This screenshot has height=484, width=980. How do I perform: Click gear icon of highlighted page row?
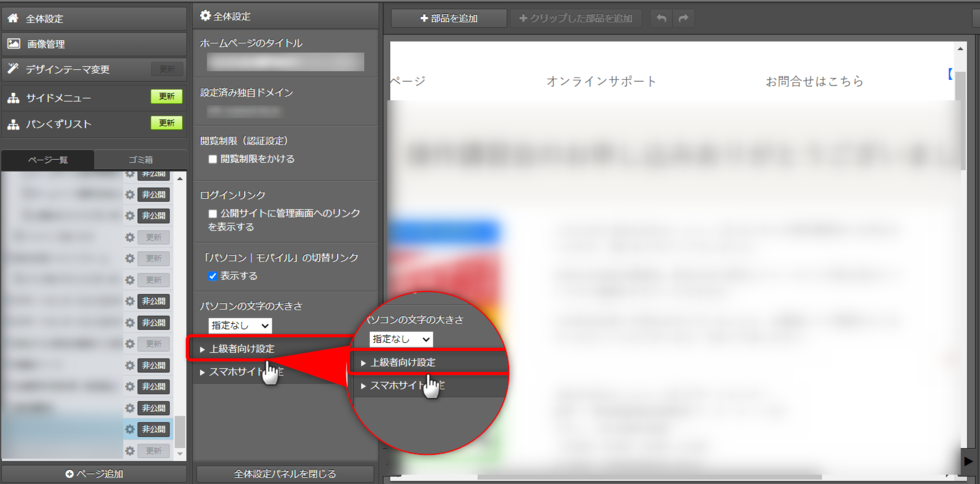(x=129, y=429)
